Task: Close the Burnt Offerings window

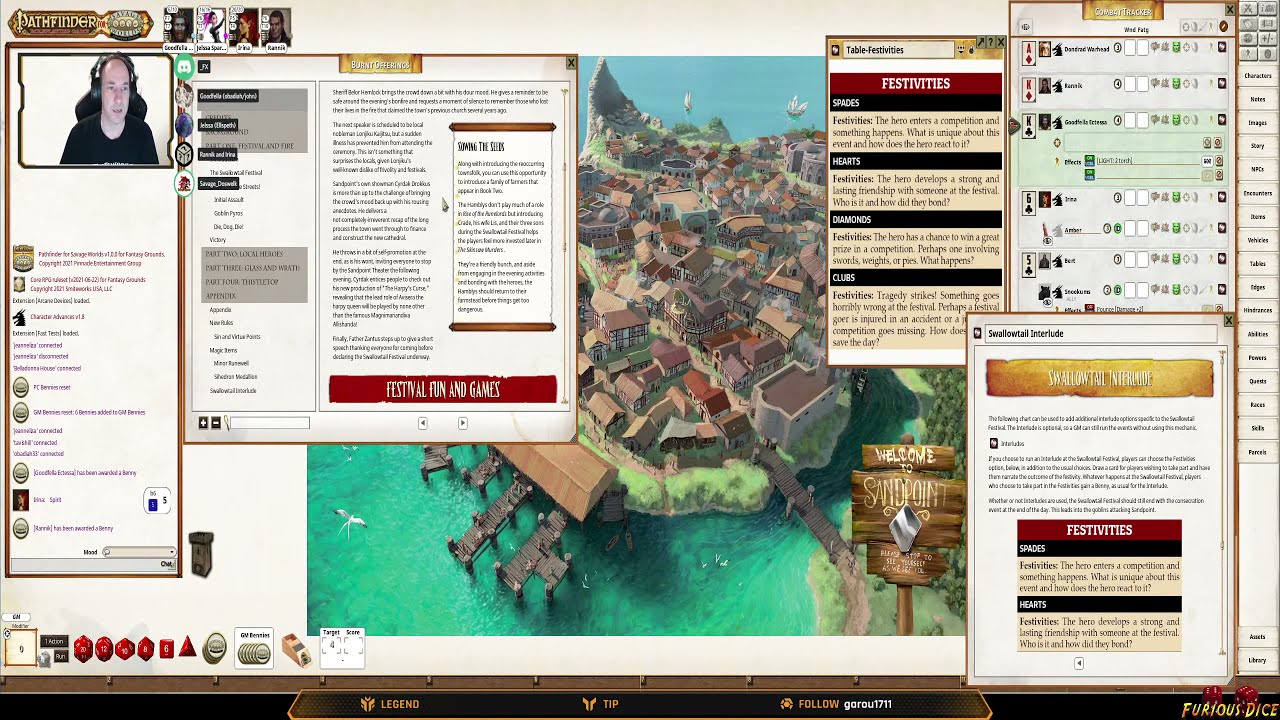Action: [x=571, y=63]
